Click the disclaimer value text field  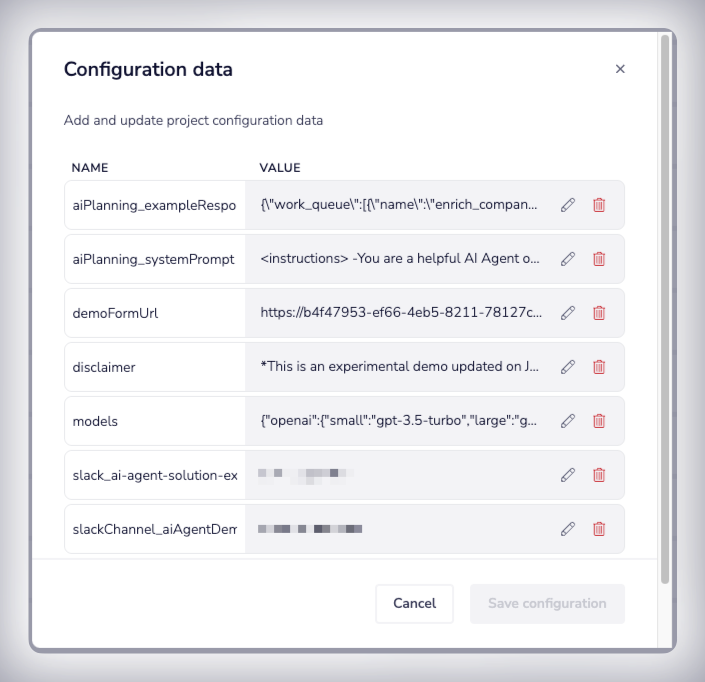[x=400, y=367]
